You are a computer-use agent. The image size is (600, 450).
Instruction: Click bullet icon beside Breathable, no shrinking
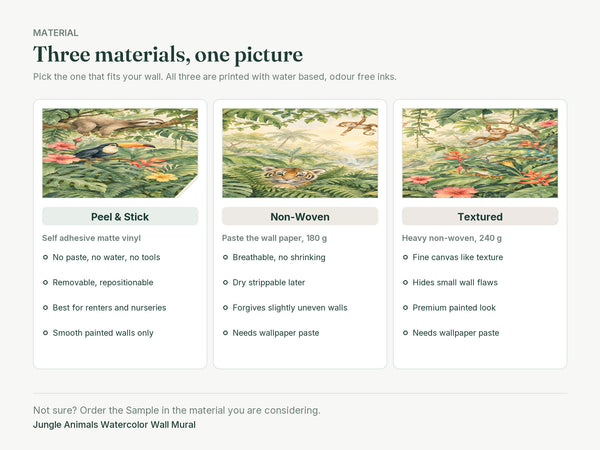[225, 258]
